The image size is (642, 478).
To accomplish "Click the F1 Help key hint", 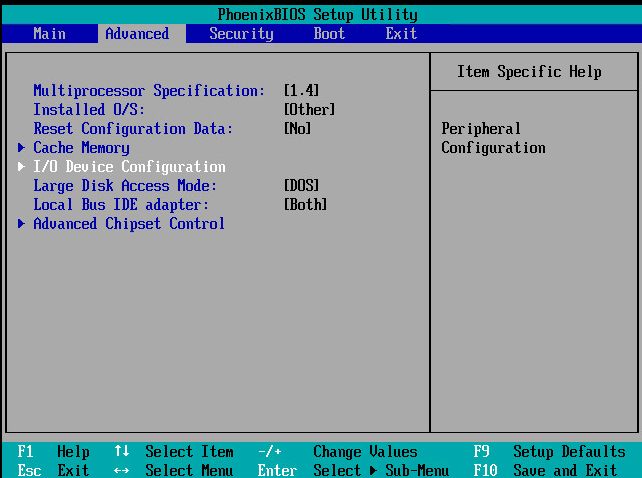I will 53,451.
